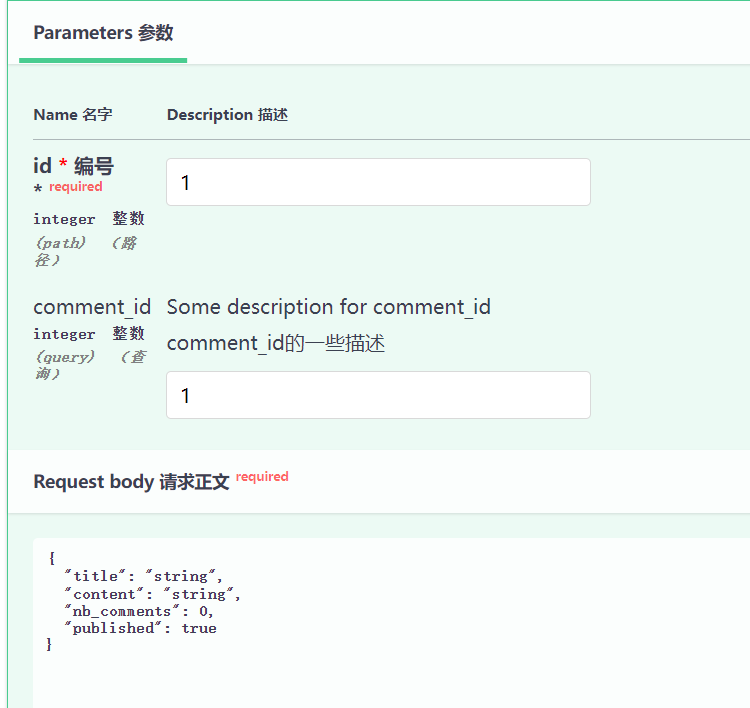Click the 'Some description for comment_id' text
750x708 pixels.
329,307
